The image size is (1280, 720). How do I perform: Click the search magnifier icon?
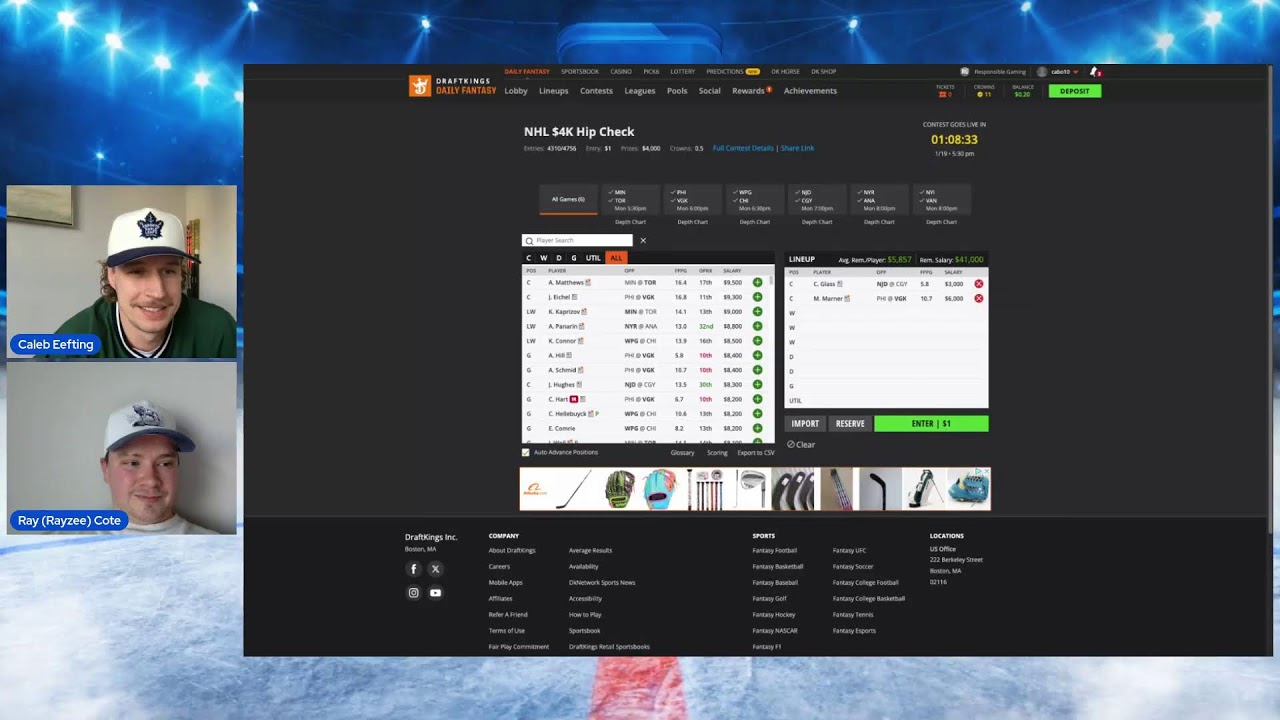coord(529,241)
